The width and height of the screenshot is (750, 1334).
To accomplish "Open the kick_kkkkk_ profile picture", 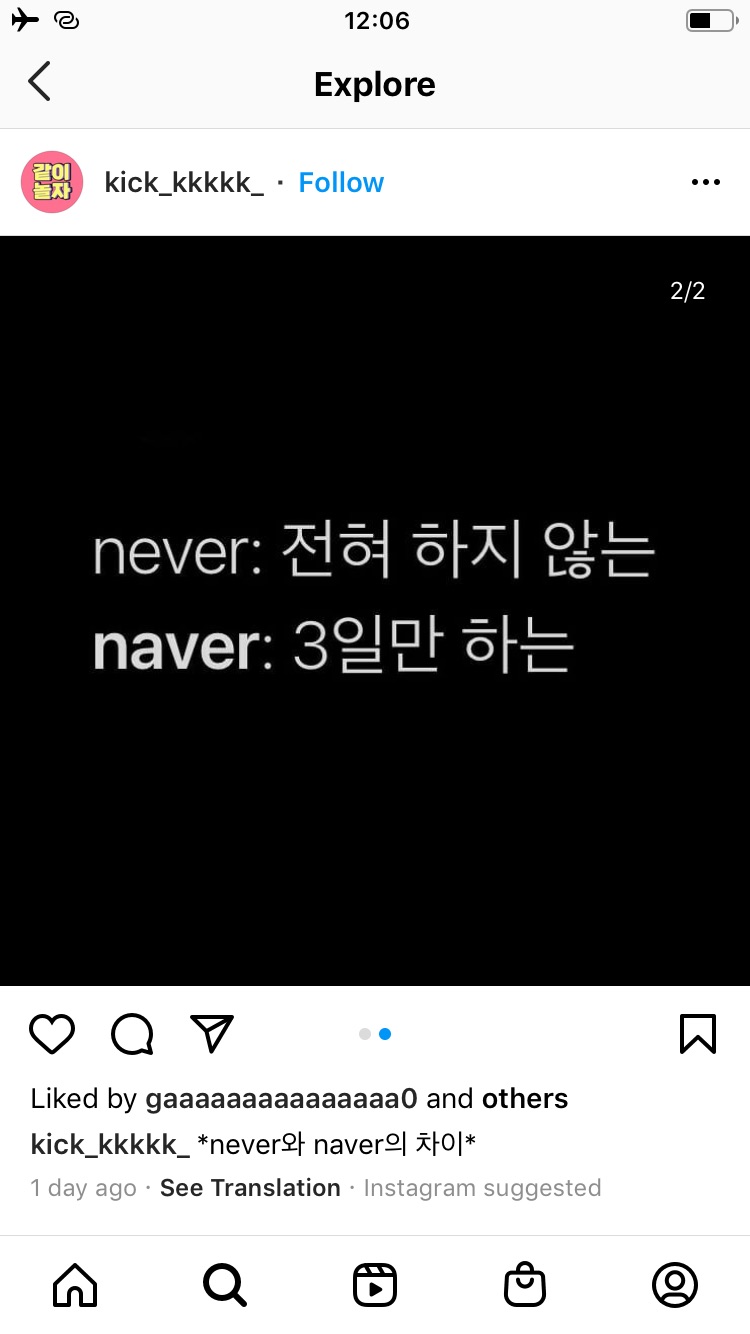I will (x=52, y=182).
